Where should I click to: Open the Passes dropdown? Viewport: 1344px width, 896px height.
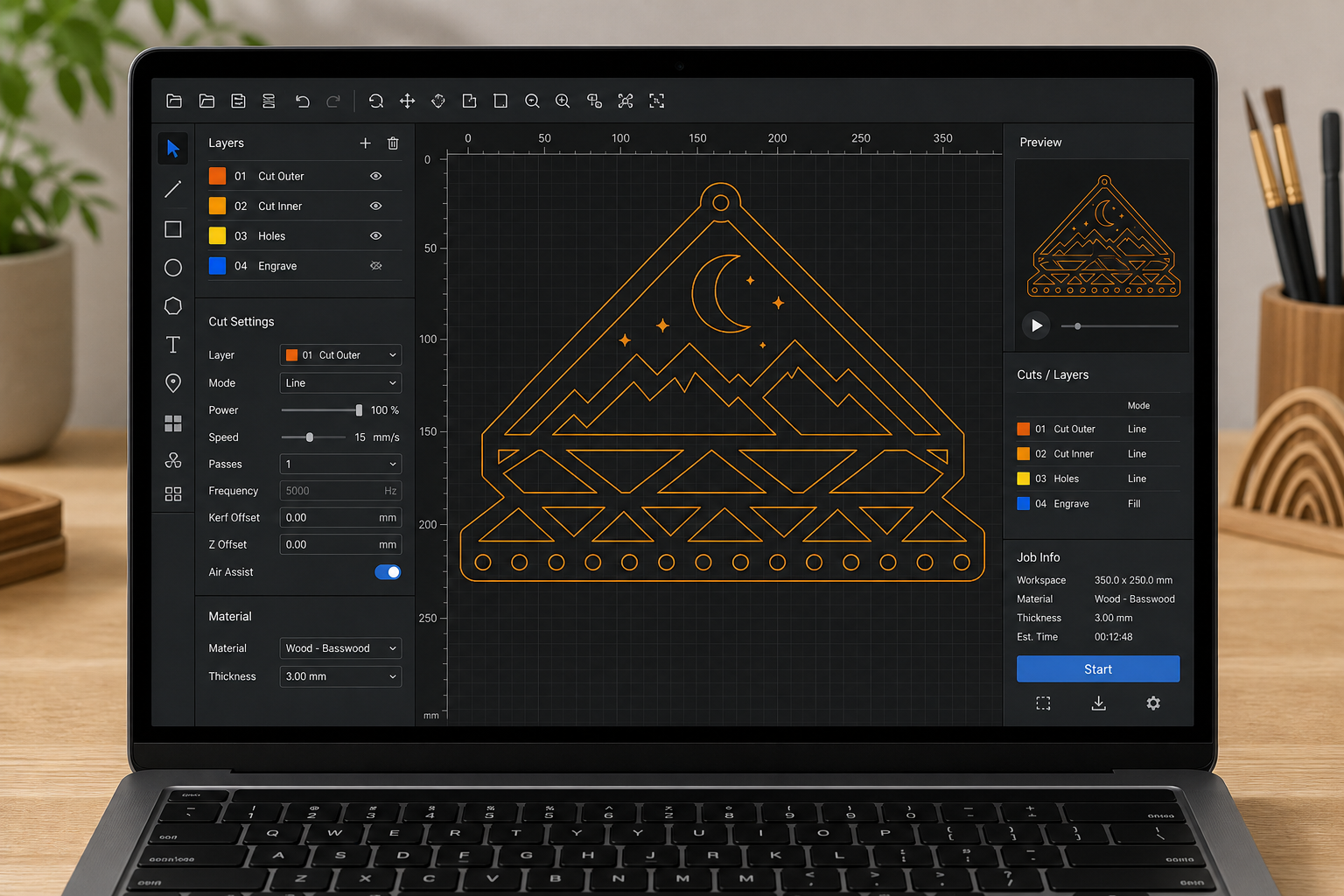pyautogui.click(x=340, y=464)
